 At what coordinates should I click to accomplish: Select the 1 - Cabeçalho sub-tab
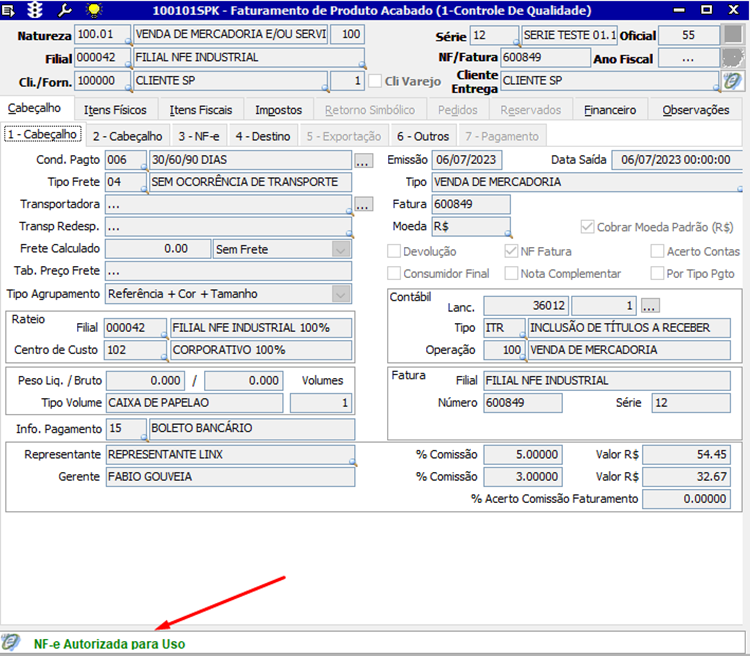pos(42,134)
